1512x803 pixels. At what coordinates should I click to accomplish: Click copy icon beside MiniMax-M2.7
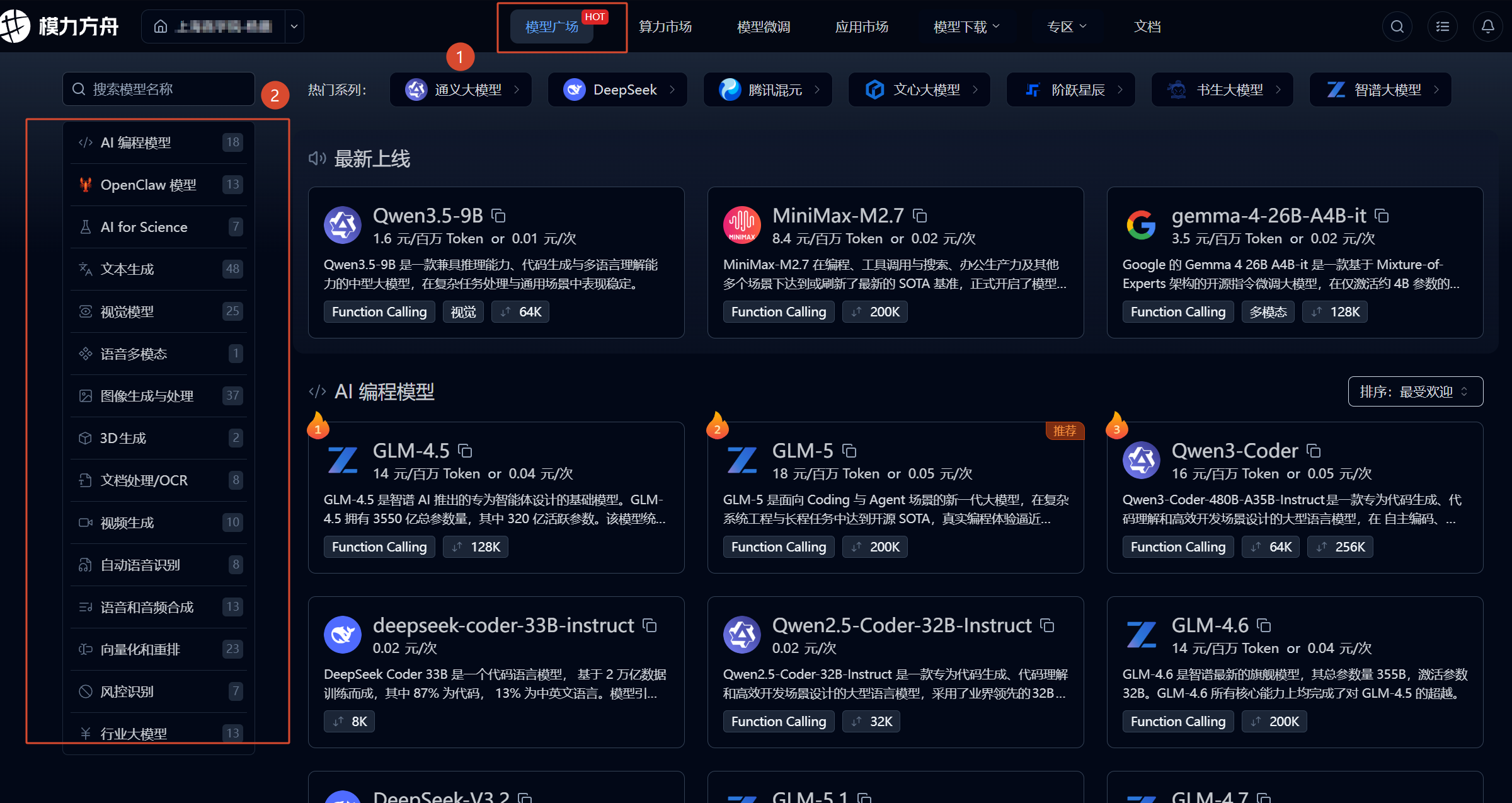(920, 216)
